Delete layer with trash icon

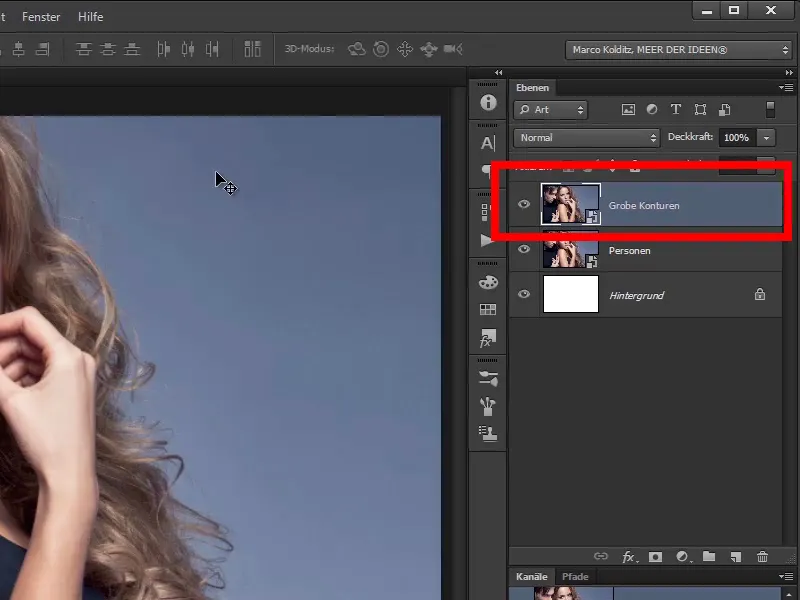click(762, 557)
